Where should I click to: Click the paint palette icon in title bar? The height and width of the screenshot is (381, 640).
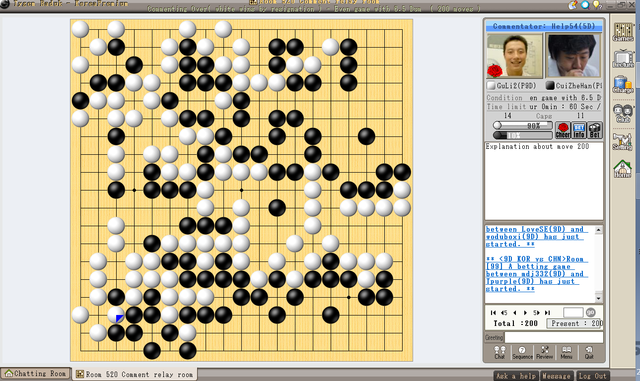573,4
